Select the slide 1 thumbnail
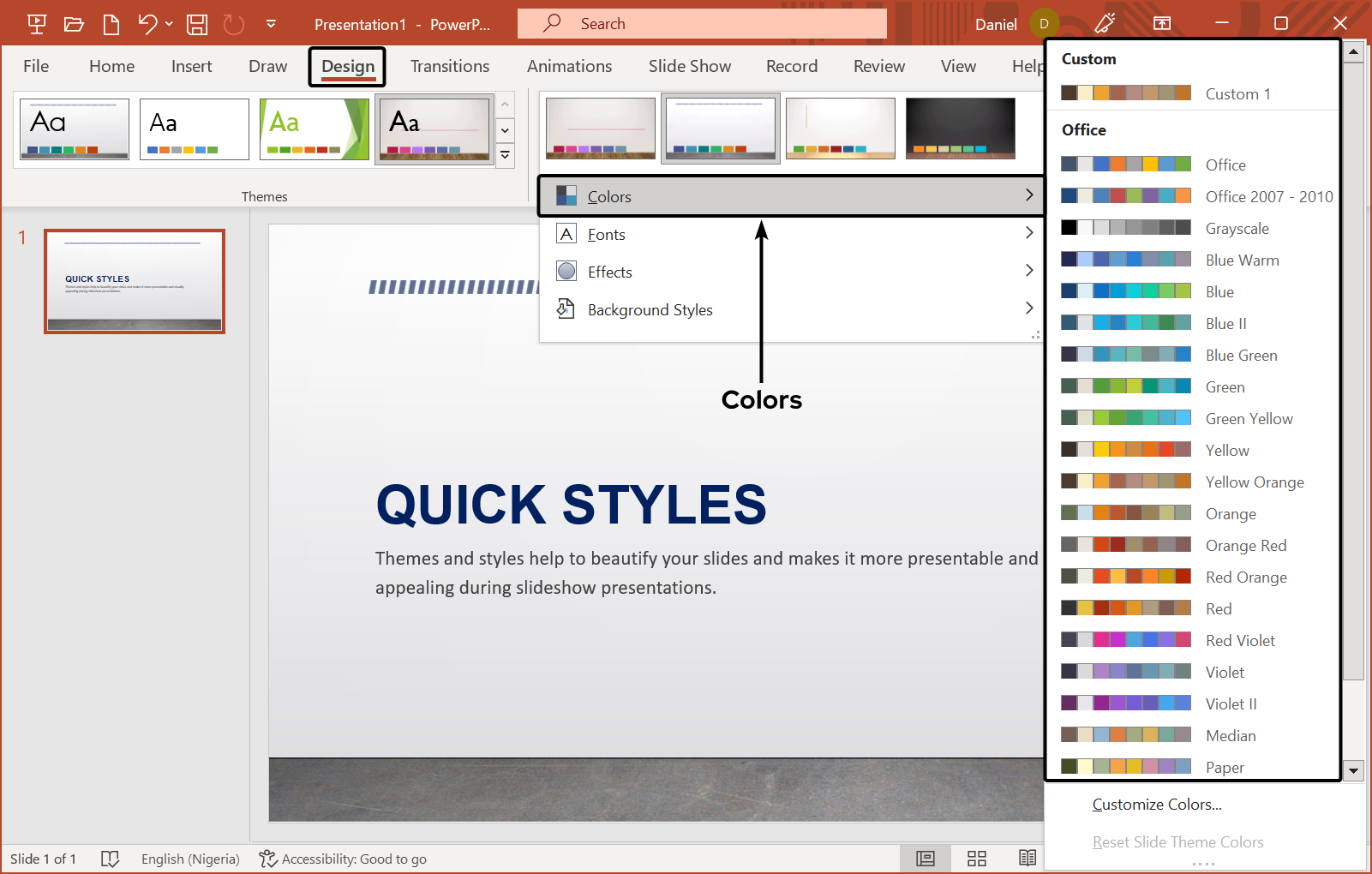This screenshot has width=1372, height=874. pyautogui.click(x=134, y=280)
